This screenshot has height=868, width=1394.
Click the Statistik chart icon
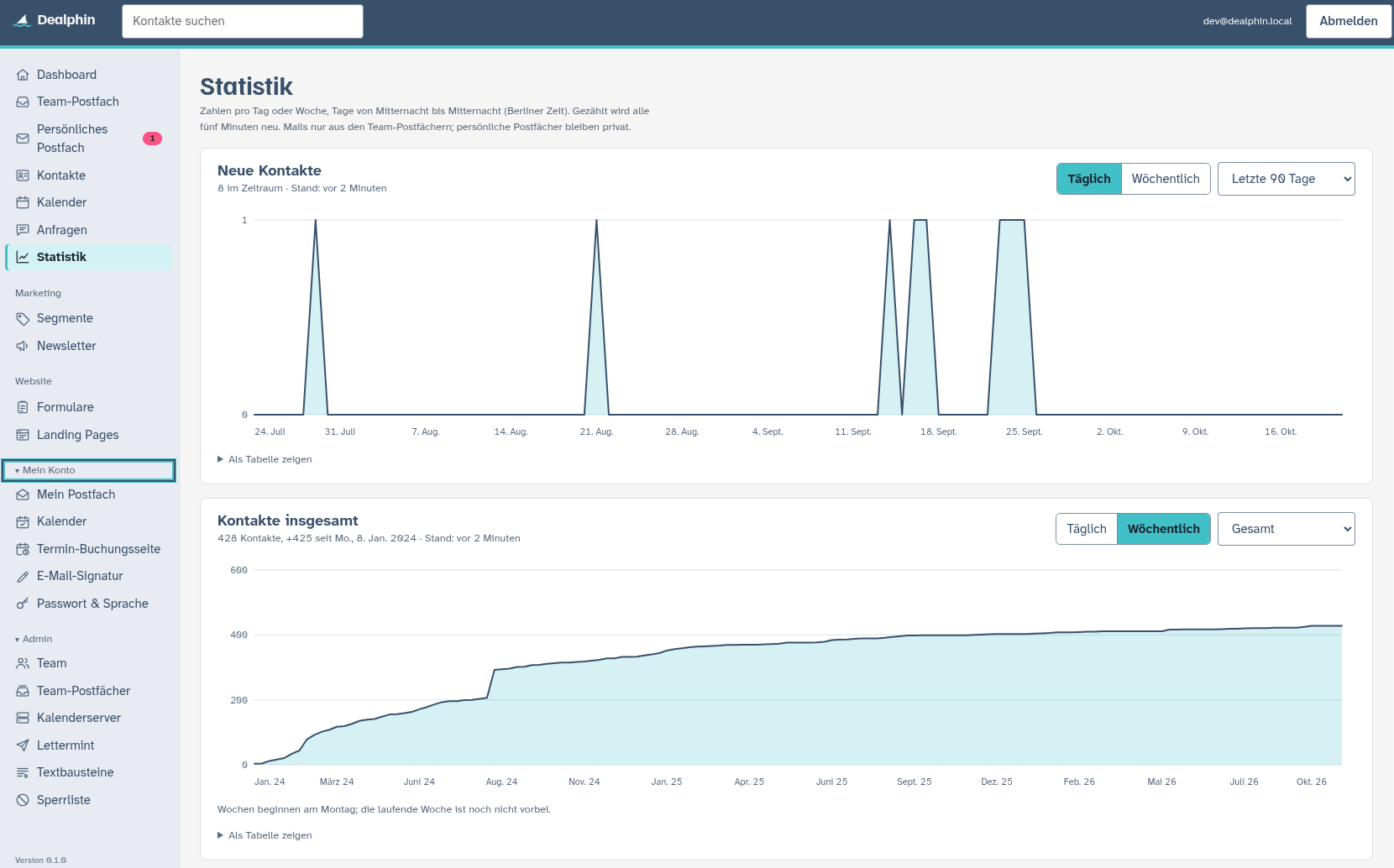[23, 257]
